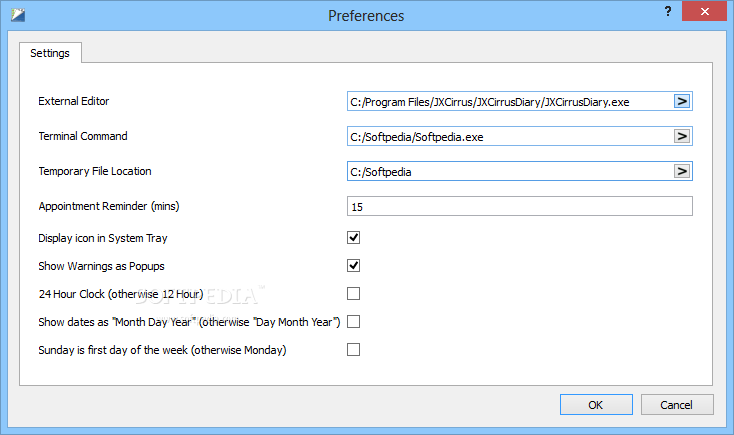Close the Preferences dialog
The height and width of the screenshot is (435, 734).
[x=705, y=12]
